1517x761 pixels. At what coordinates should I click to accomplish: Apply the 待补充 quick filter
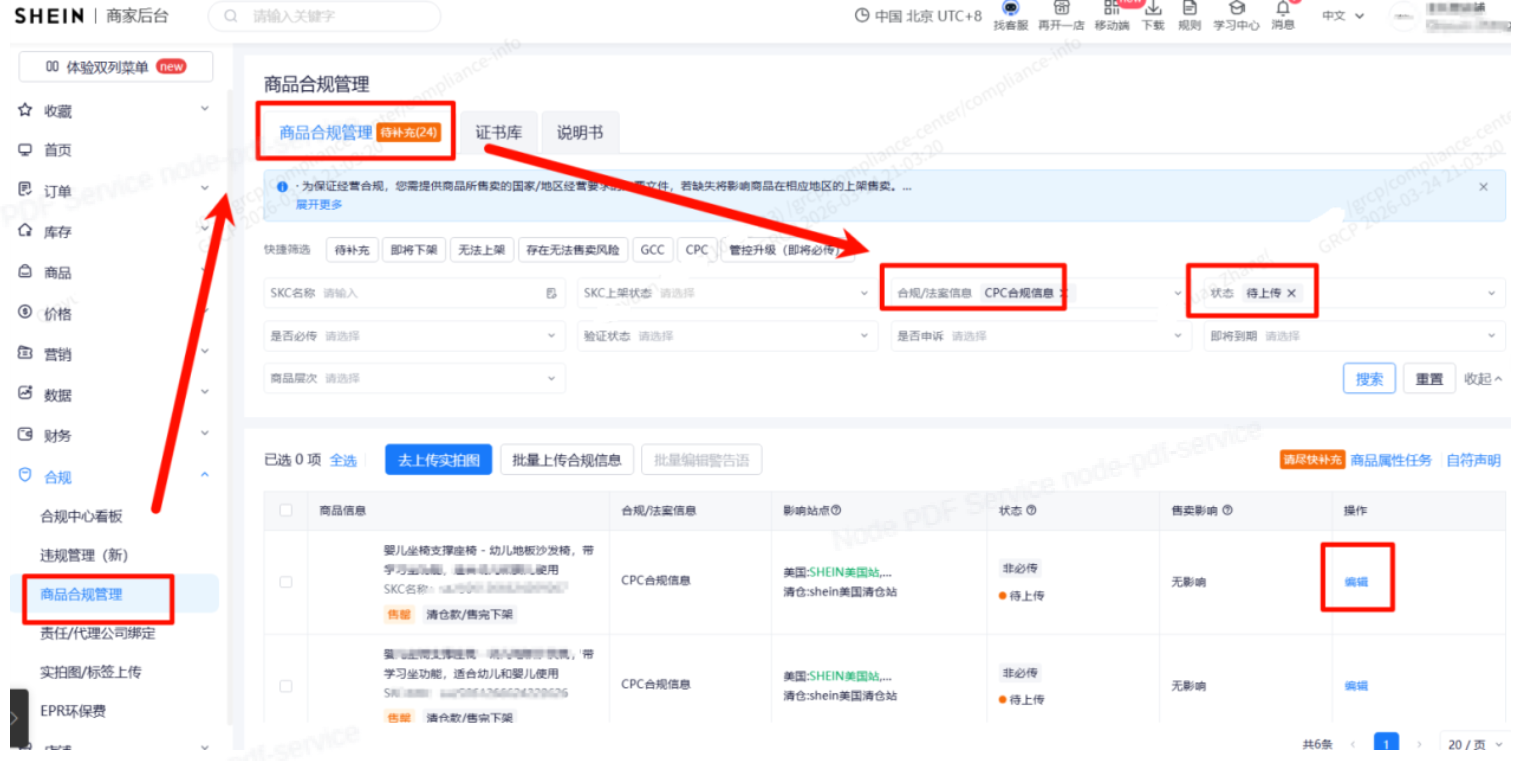click(351, 250)
